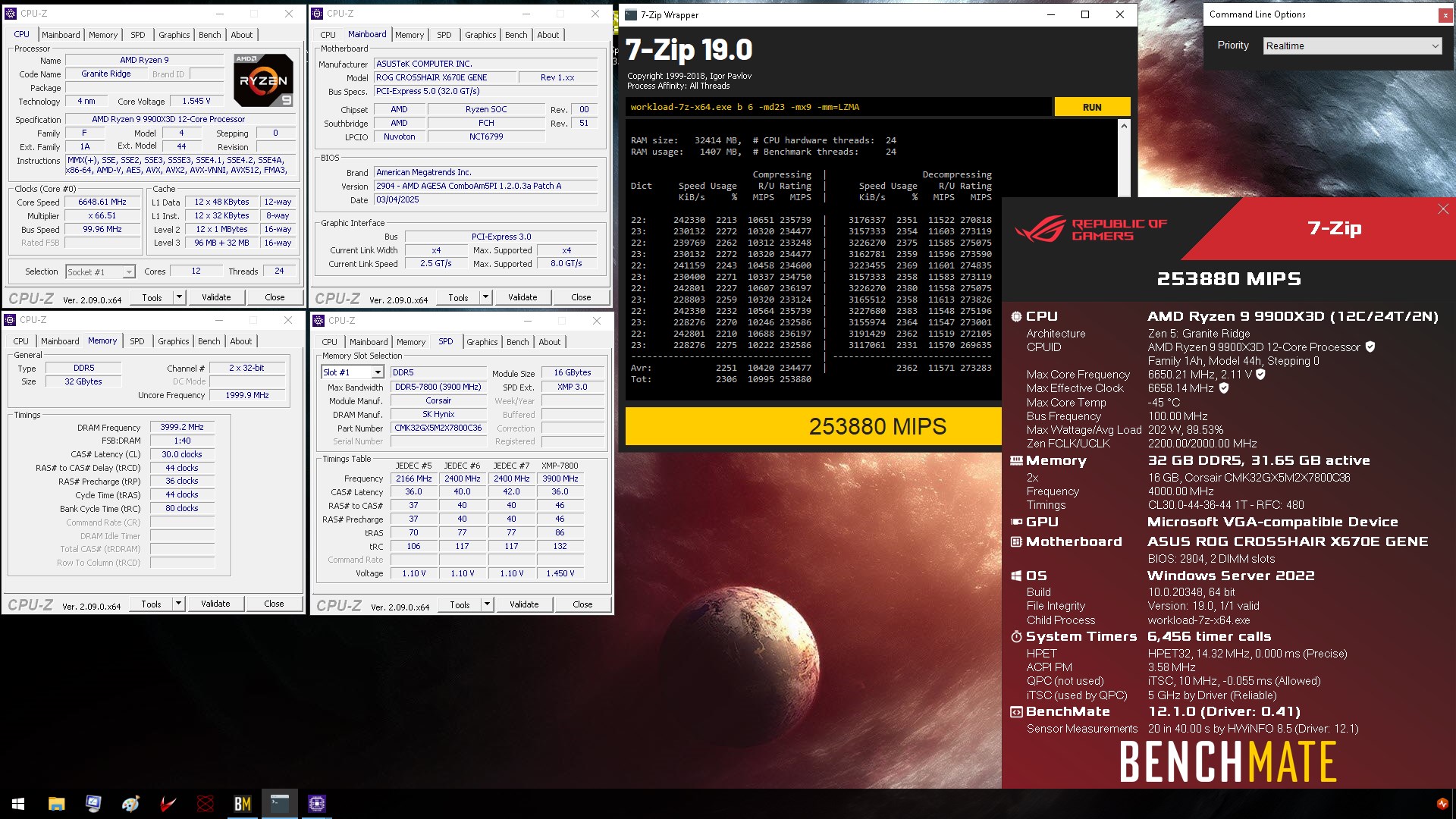Select the XMP-7800 column header
Screen dimensions: 1456x819
pyautogui.click(x=560, y=466)
